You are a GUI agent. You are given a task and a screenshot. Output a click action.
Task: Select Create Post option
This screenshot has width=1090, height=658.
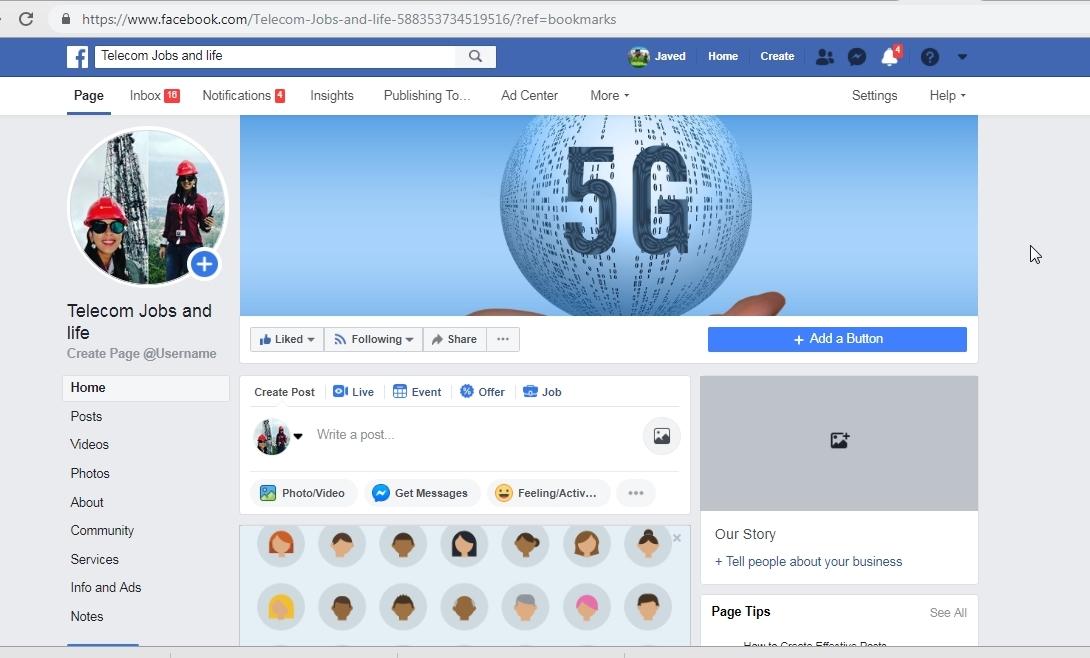pyautogui.click(x=284, y=392)
